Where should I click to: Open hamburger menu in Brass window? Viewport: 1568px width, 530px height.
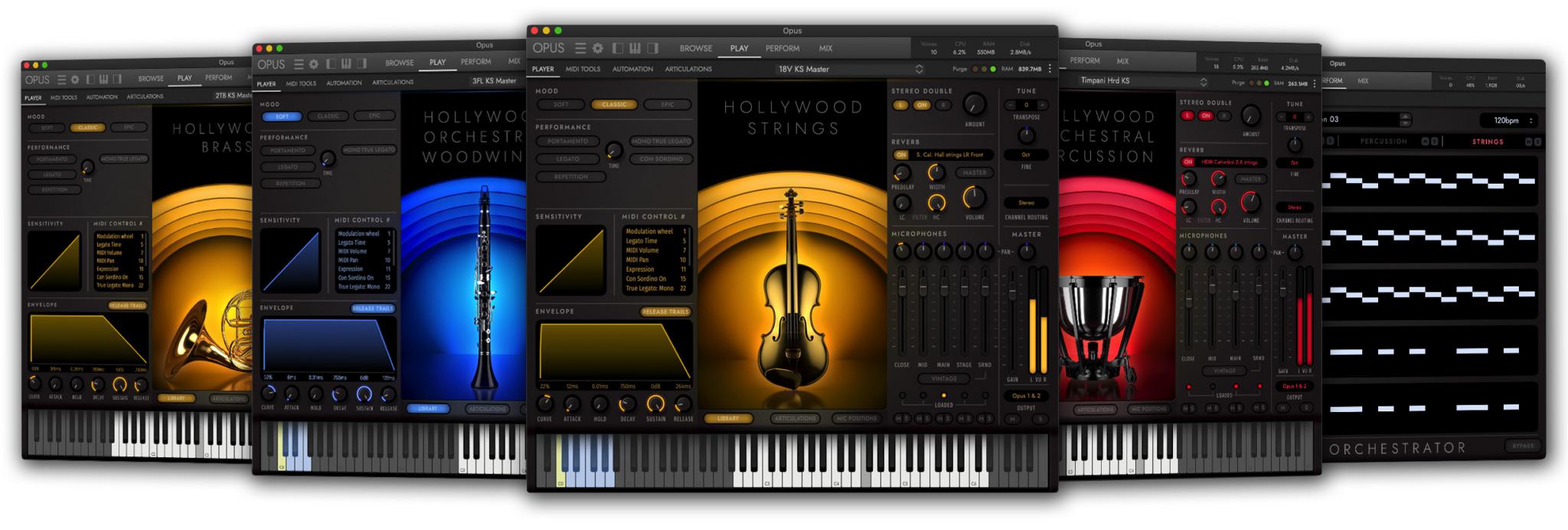(61, 80)
